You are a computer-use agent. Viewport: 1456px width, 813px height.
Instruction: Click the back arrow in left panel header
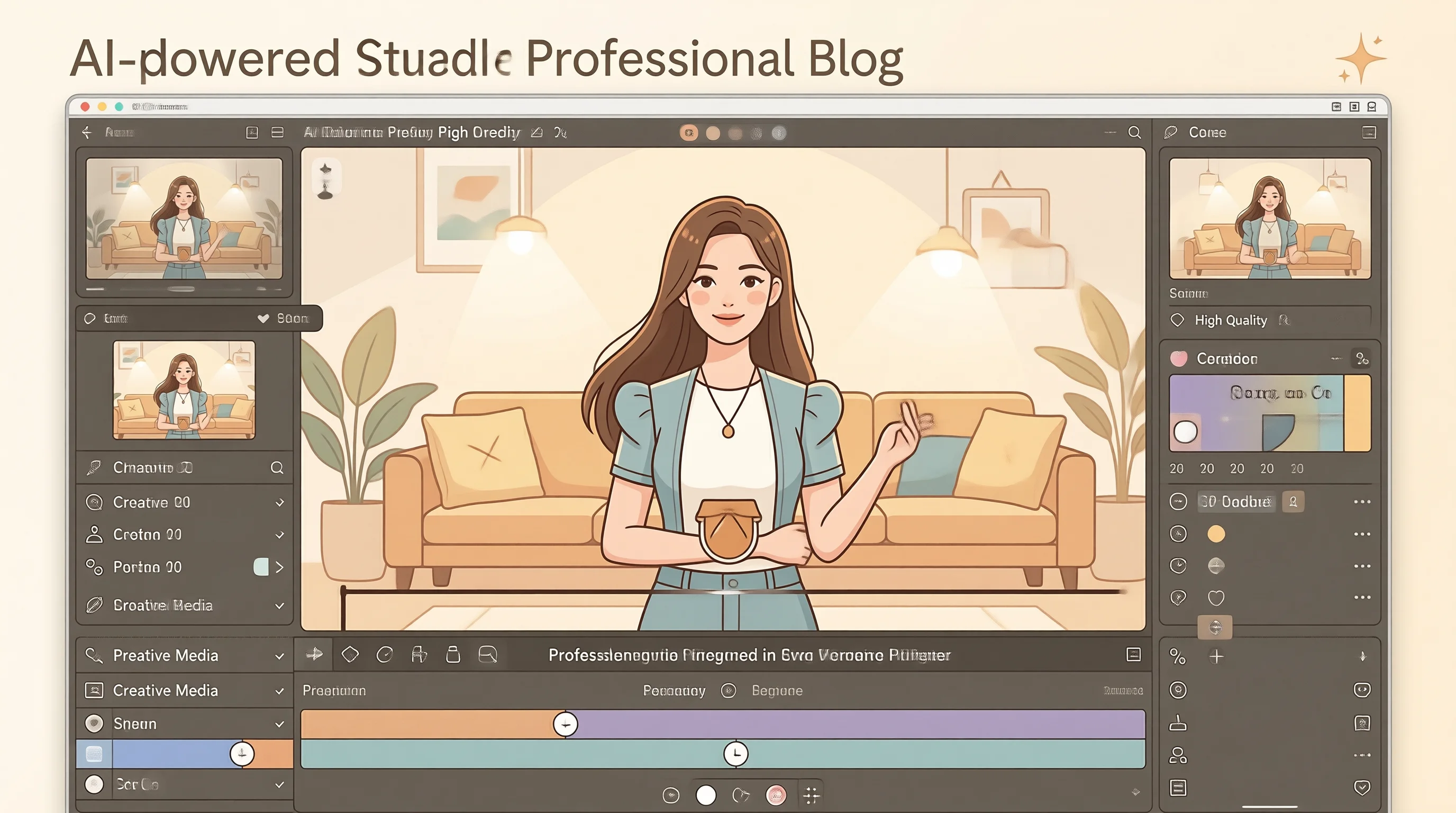(x=86, y=132)
